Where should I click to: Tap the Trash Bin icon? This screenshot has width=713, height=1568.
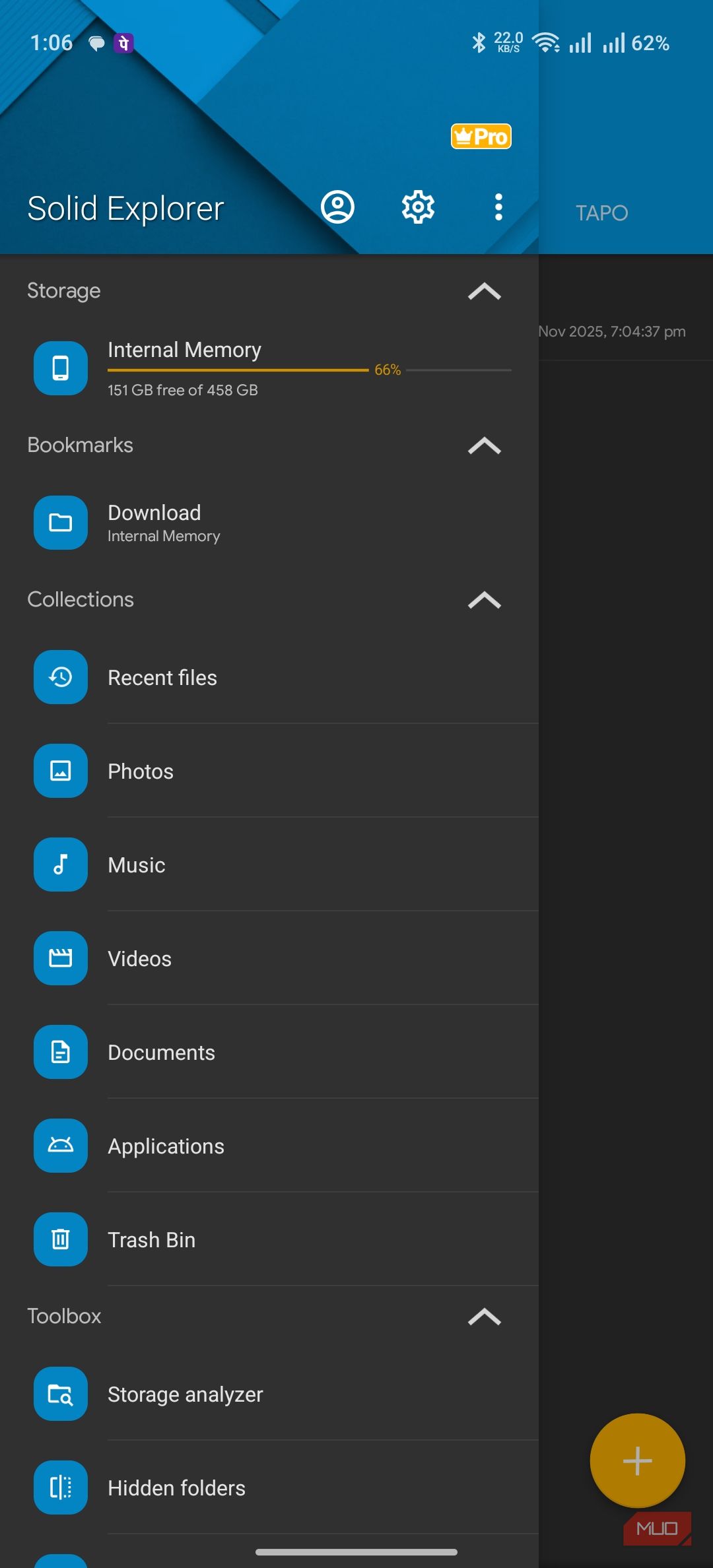pos(61,1239)
